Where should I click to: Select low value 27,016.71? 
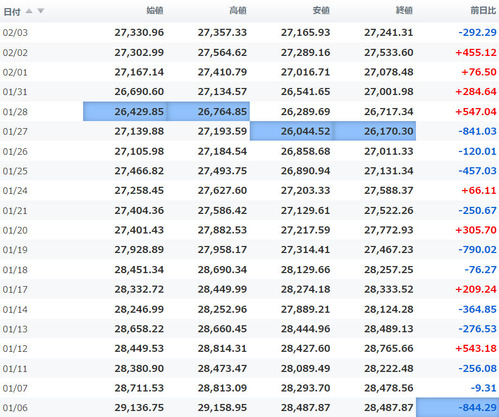[305, 72]
